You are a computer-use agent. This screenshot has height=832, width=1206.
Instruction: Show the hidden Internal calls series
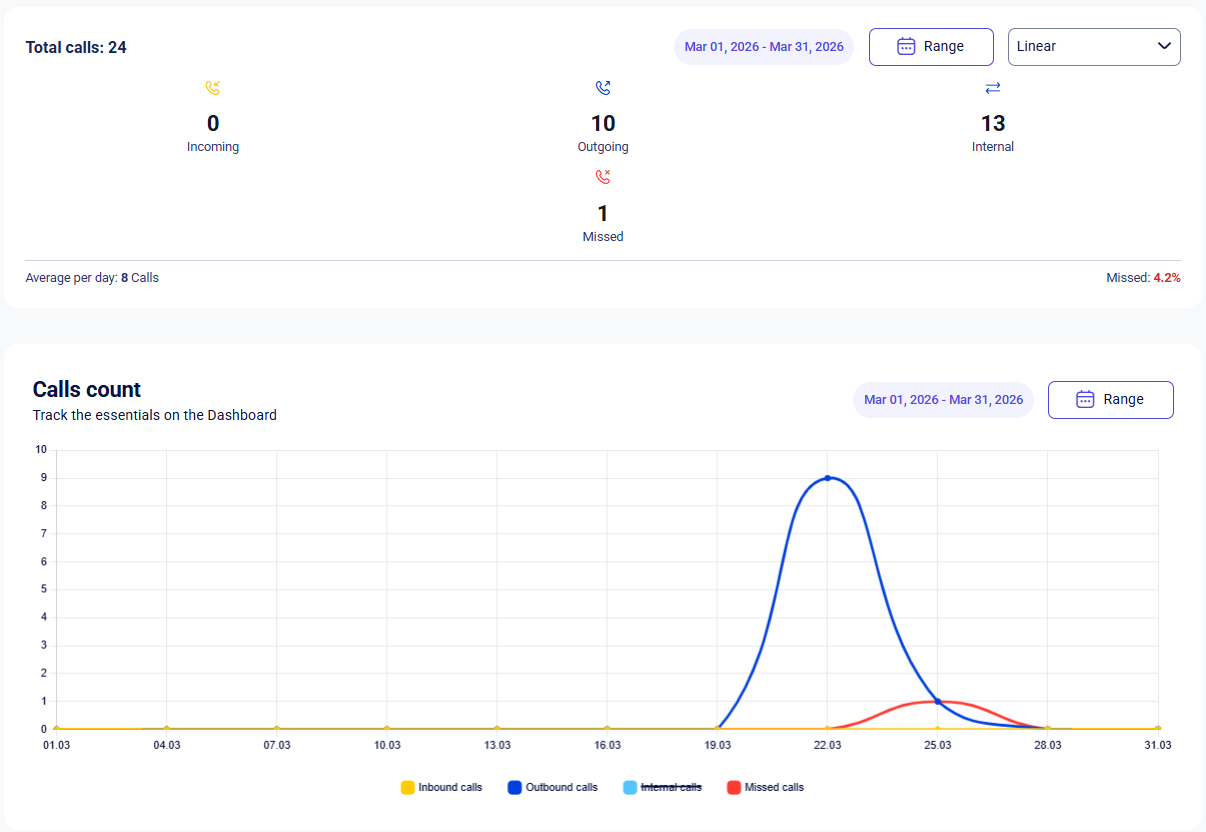(662, 787)
